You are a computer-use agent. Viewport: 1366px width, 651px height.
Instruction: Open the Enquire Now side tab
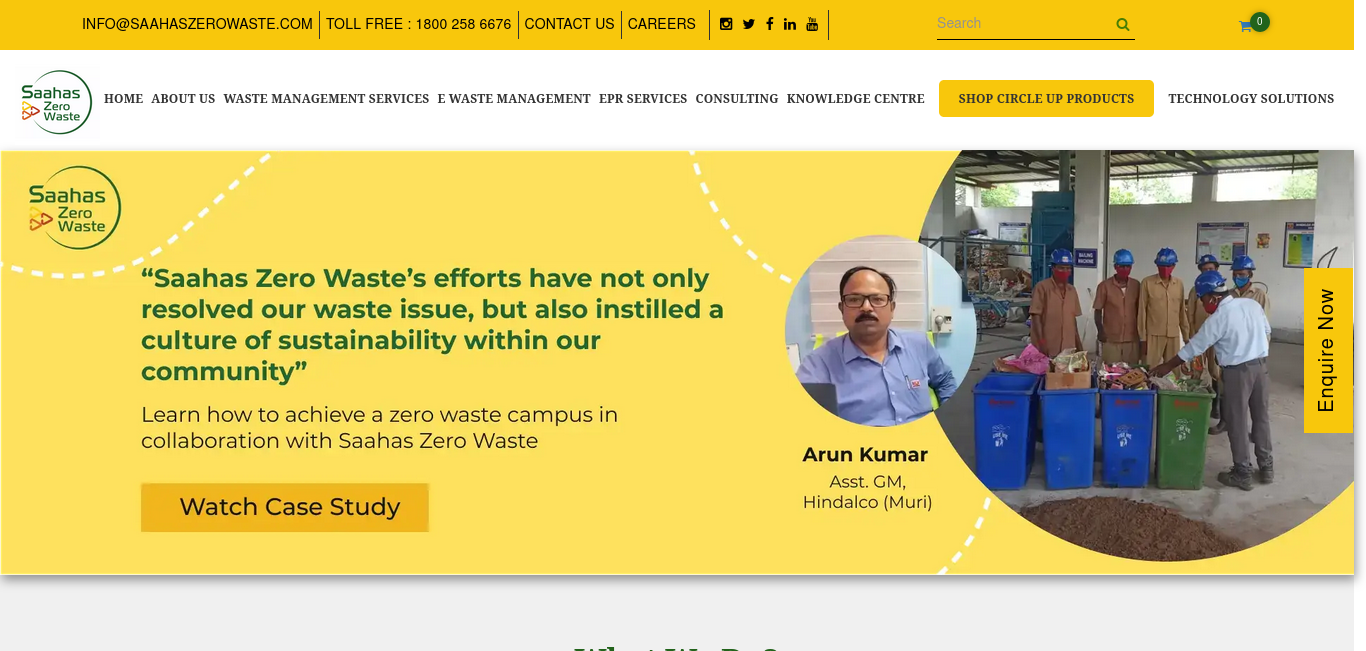pyautogui.click(x=1328, y=350)
